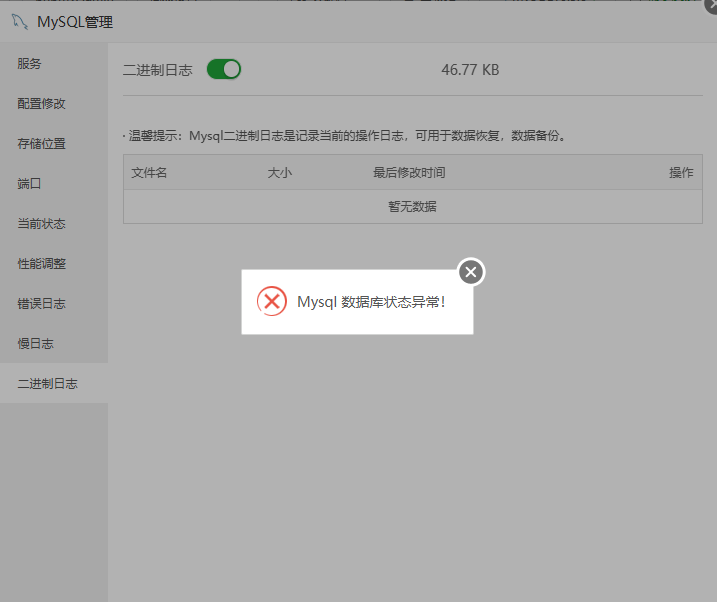This screenshot has height=602, width=717.
Task: Open the 配置修改 tab
Action: 54,104
